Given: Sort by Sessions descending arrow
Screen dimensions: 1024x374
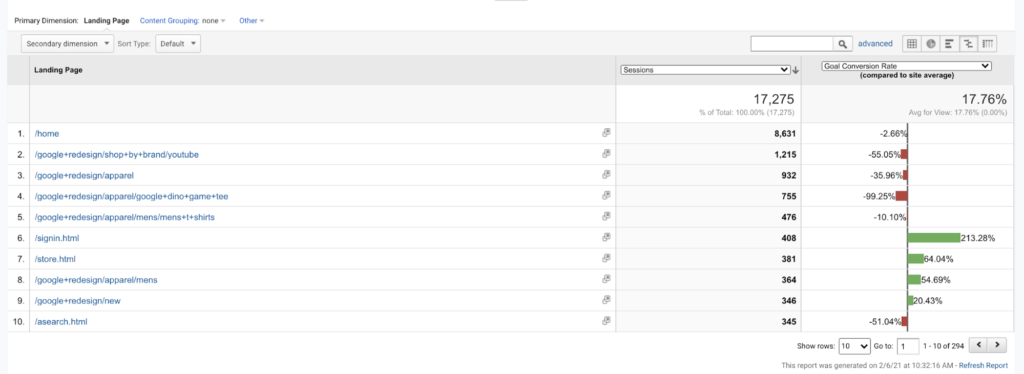Looking at the screenshot, I should click(796, 70).
